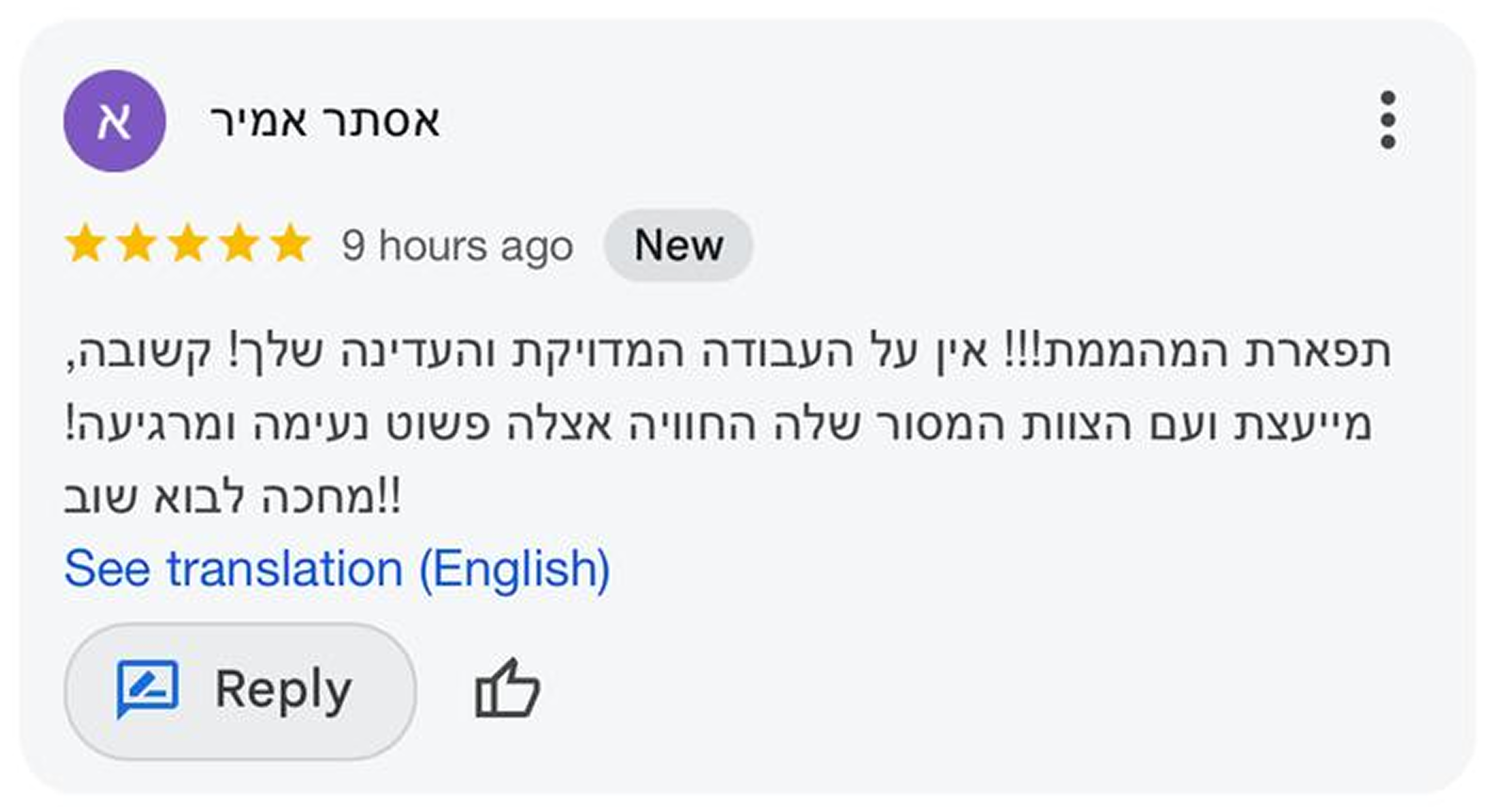Click the "New" badge
Screen dimensions: 1488x812
pos(678,246)
